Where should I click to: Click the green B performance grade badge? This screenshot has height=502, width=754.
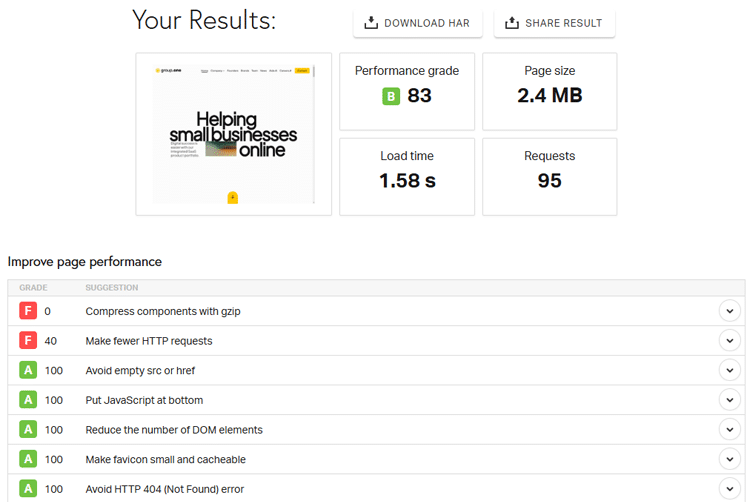(391, 96)
